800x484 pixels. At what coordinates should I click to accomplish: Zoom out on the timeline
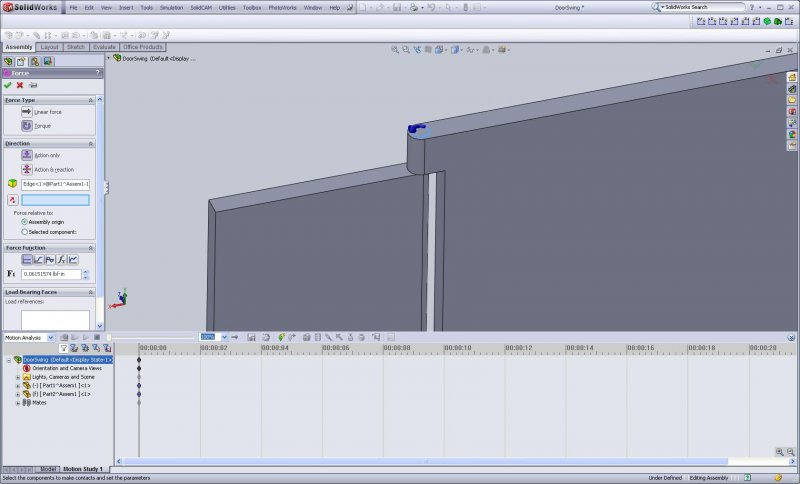click(790, 452)
